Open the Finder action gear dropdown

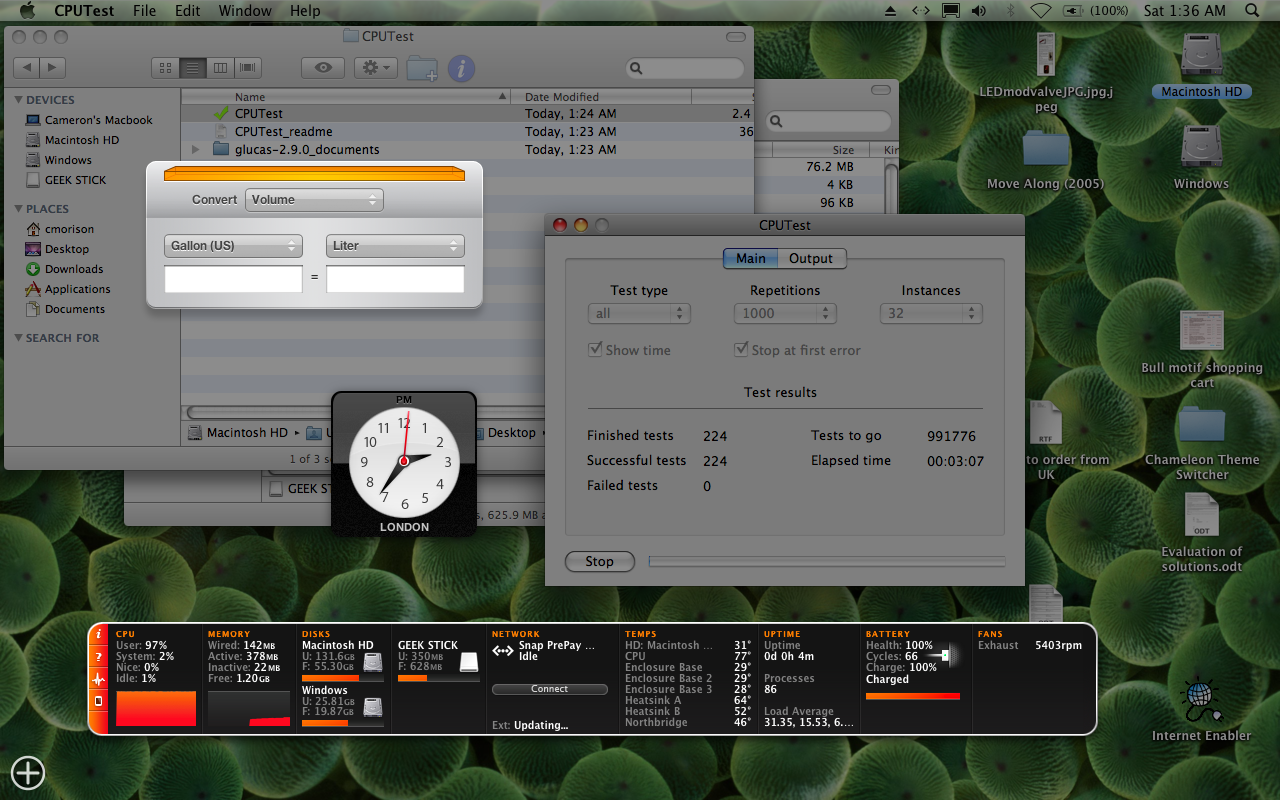coord(376,68)
